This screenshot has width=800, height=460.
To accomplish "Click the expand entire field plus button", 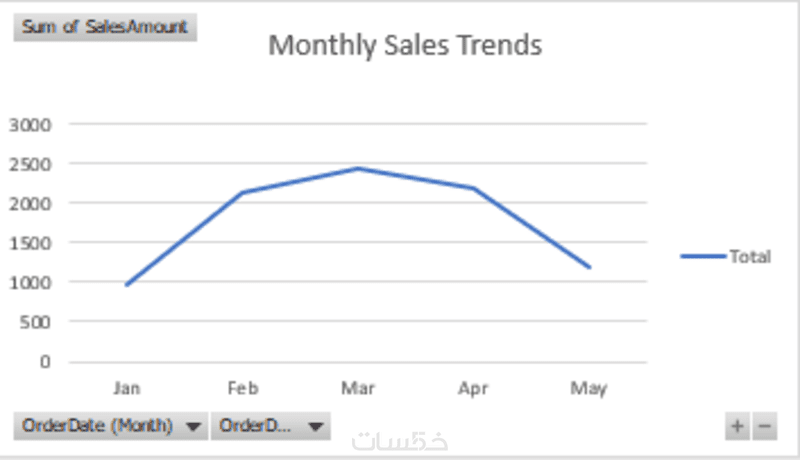I will (x=737, y=426).
